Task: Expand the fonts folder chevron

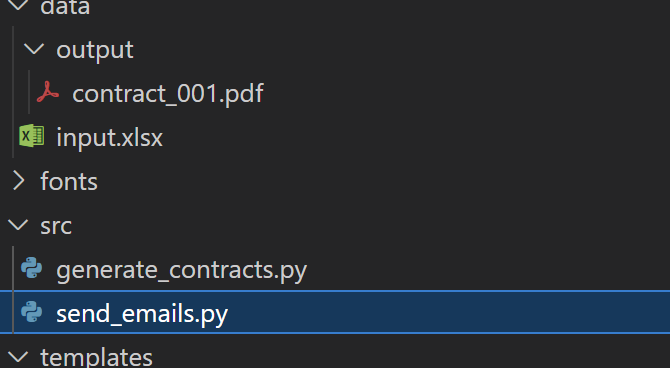Action: tap(18, 180)
